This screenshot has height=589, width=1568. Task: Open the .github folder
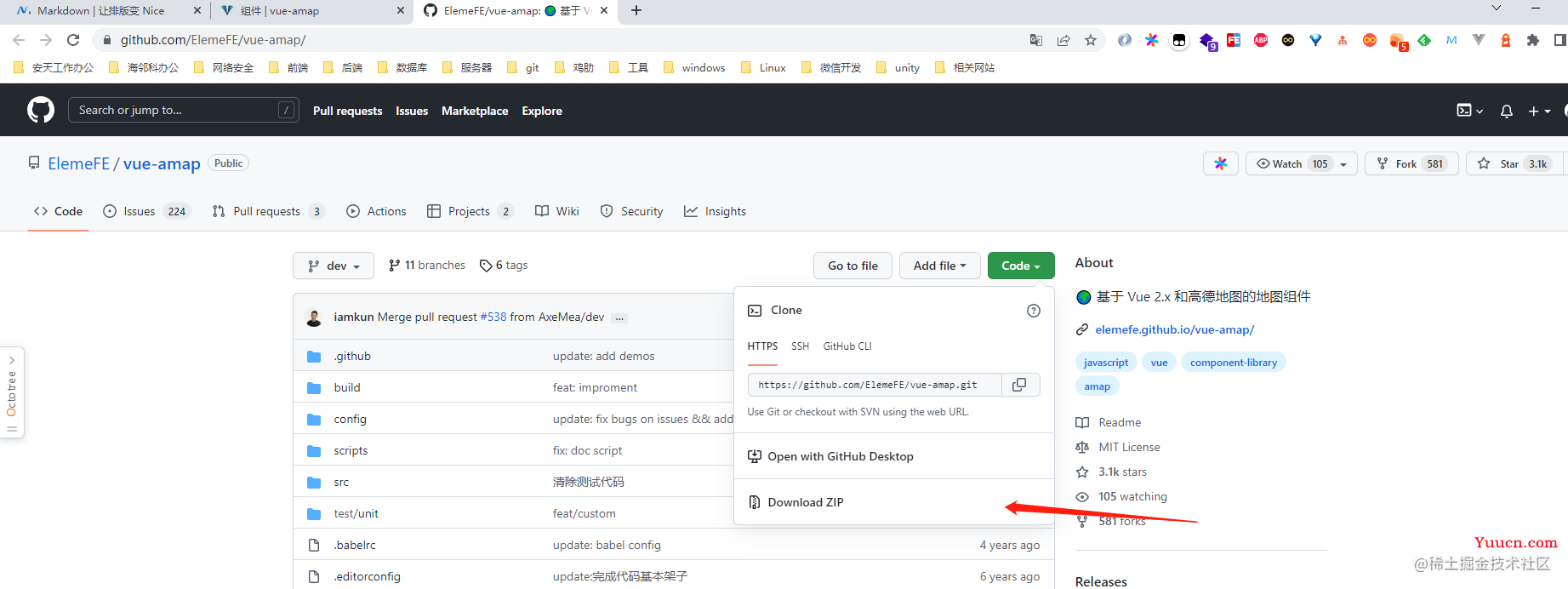coord(352,356)
